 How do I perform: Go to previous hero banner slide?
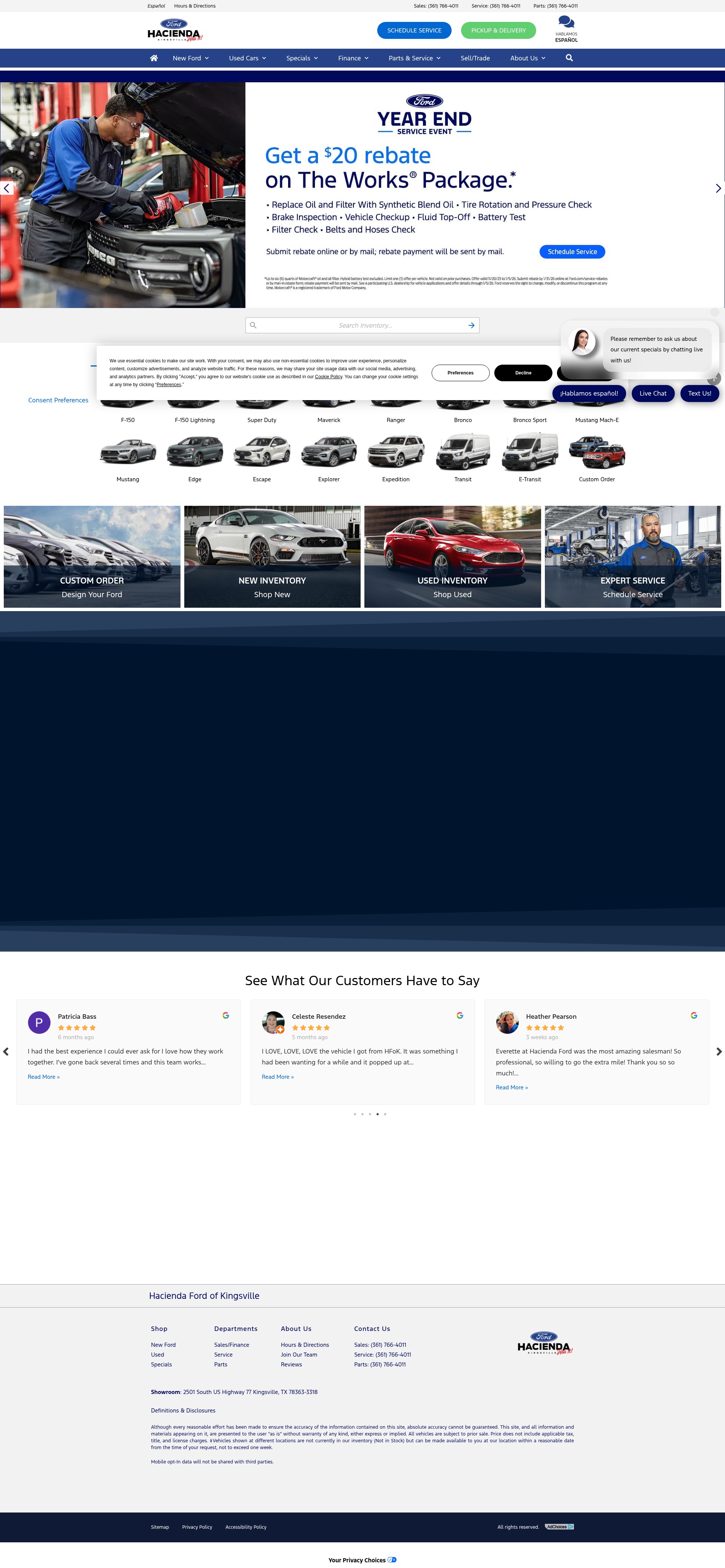tap(6, 188)
